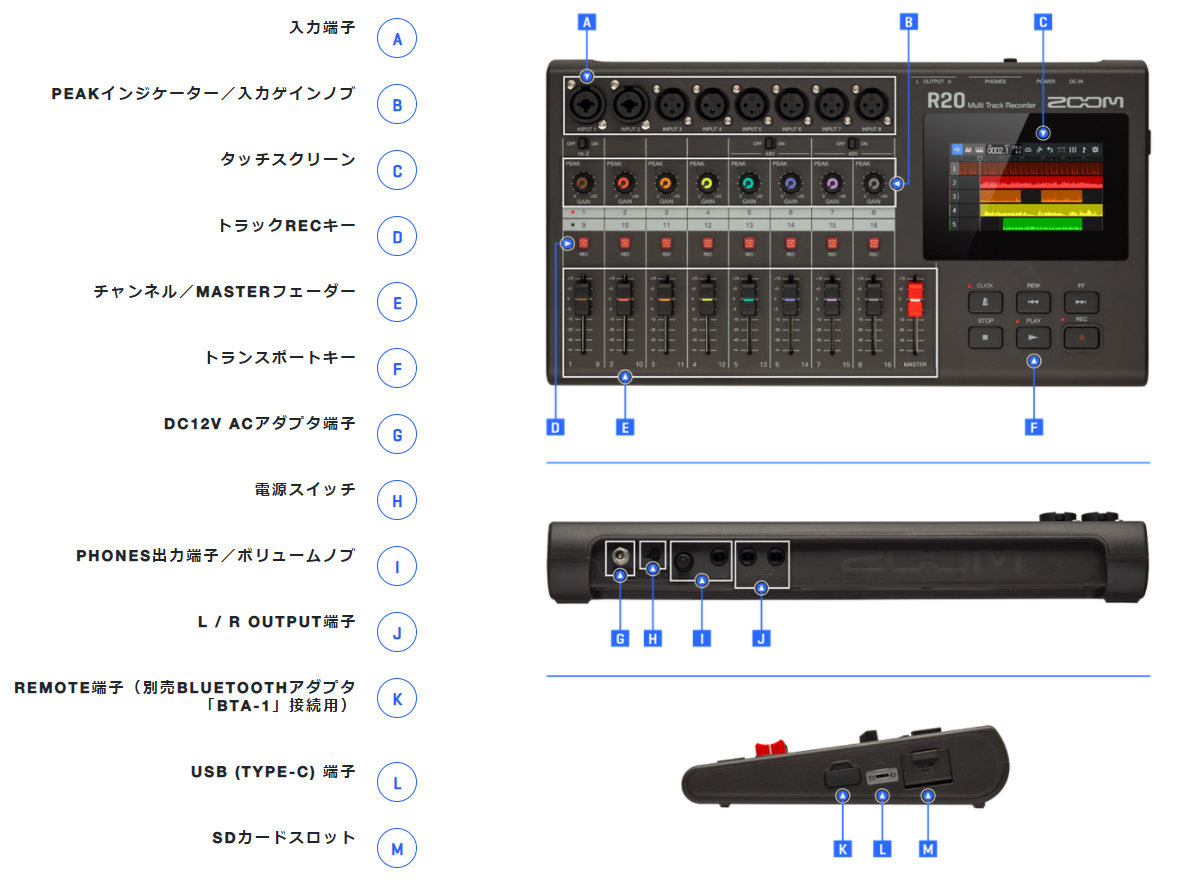
Task: Click the circled B legend icon
Action: (x=397, y=105)
